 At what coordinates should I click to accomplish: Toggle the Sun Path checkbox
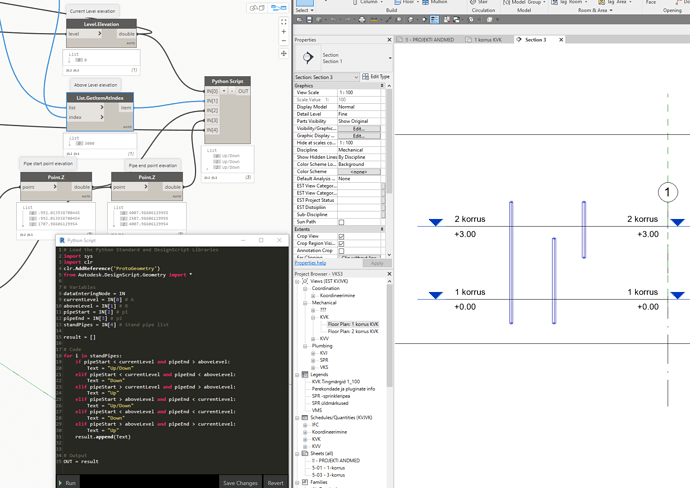tap(341, 222)
